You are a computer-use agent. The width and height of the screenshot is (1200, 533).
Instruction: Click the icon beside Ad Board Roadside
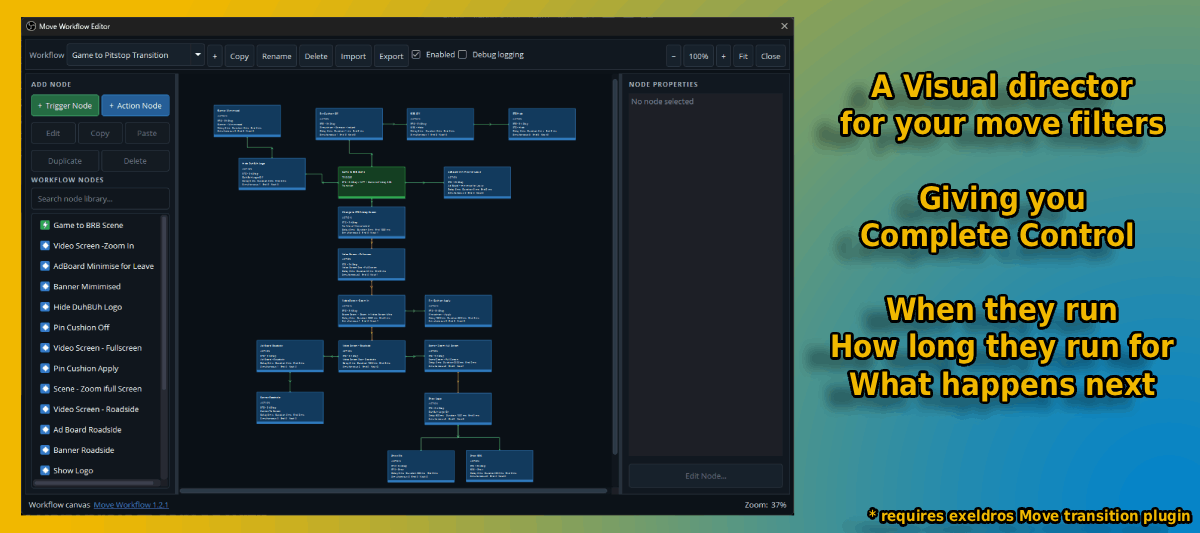(45, 429)
